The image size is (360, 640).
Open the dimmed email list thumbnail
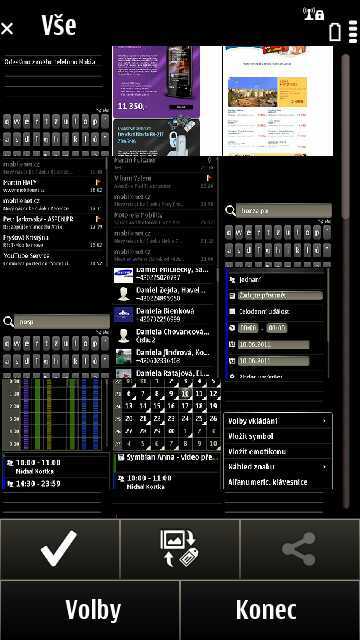167,212
